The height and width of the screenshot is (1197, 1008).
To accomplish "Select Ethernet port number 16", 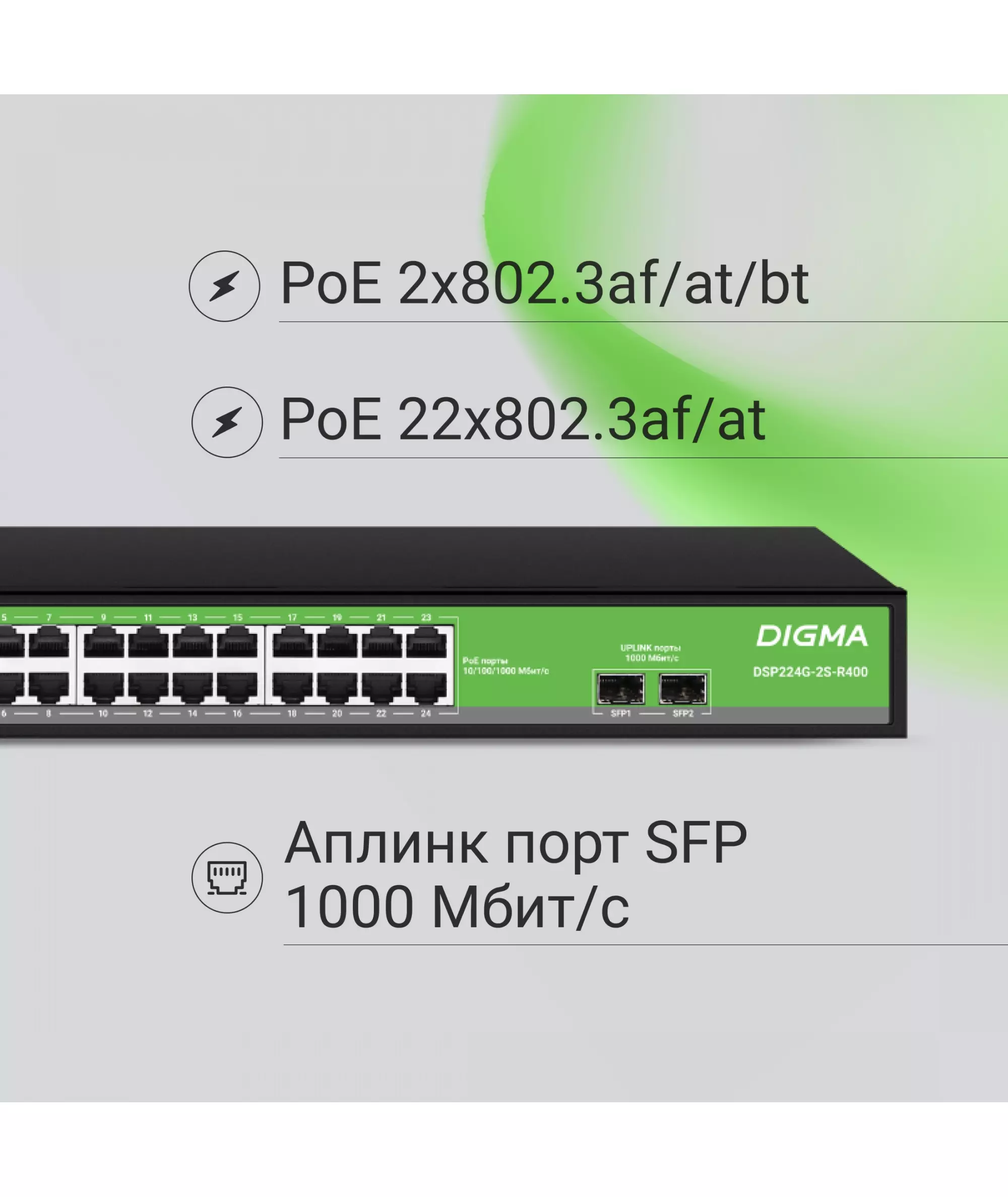I will (x=237, y=688).
